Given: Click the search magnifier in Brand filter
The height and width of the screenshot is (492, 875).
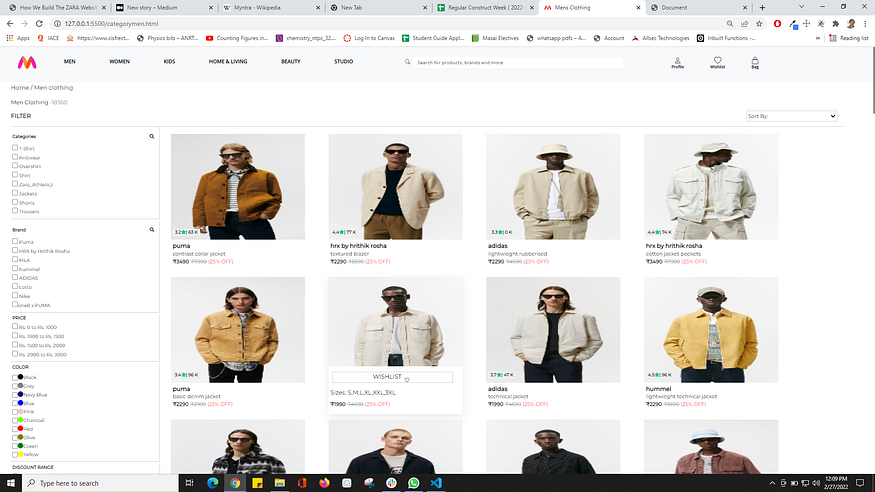Looking at the screenshot, I should coord(152,229).
